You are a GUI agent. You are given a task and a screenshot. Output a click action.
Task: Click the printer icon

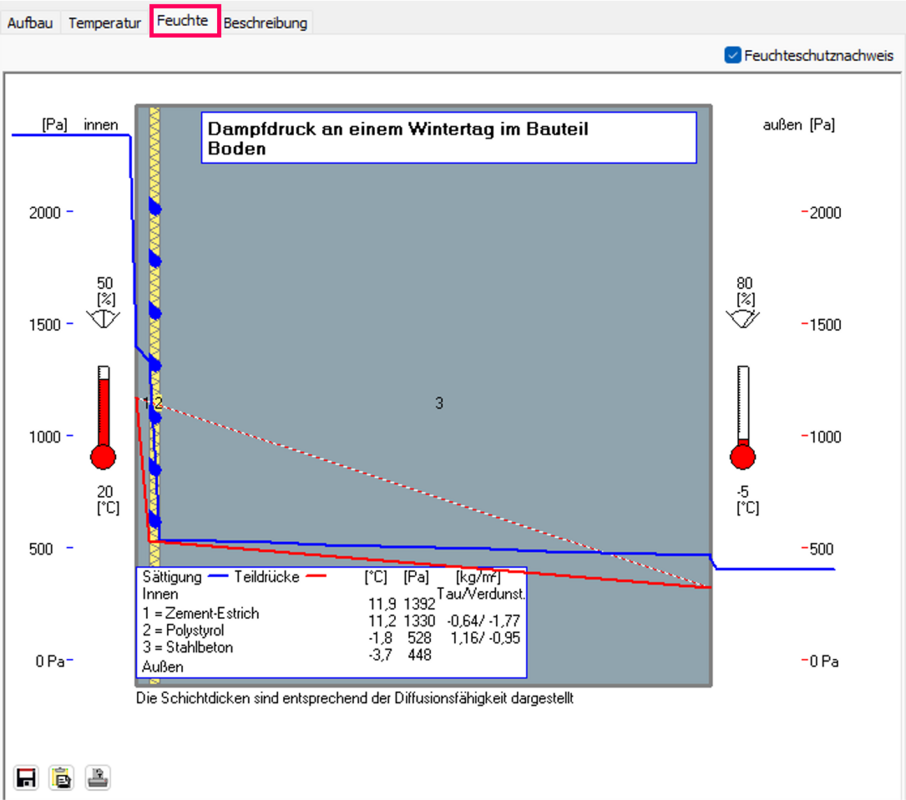click(96, 777)
